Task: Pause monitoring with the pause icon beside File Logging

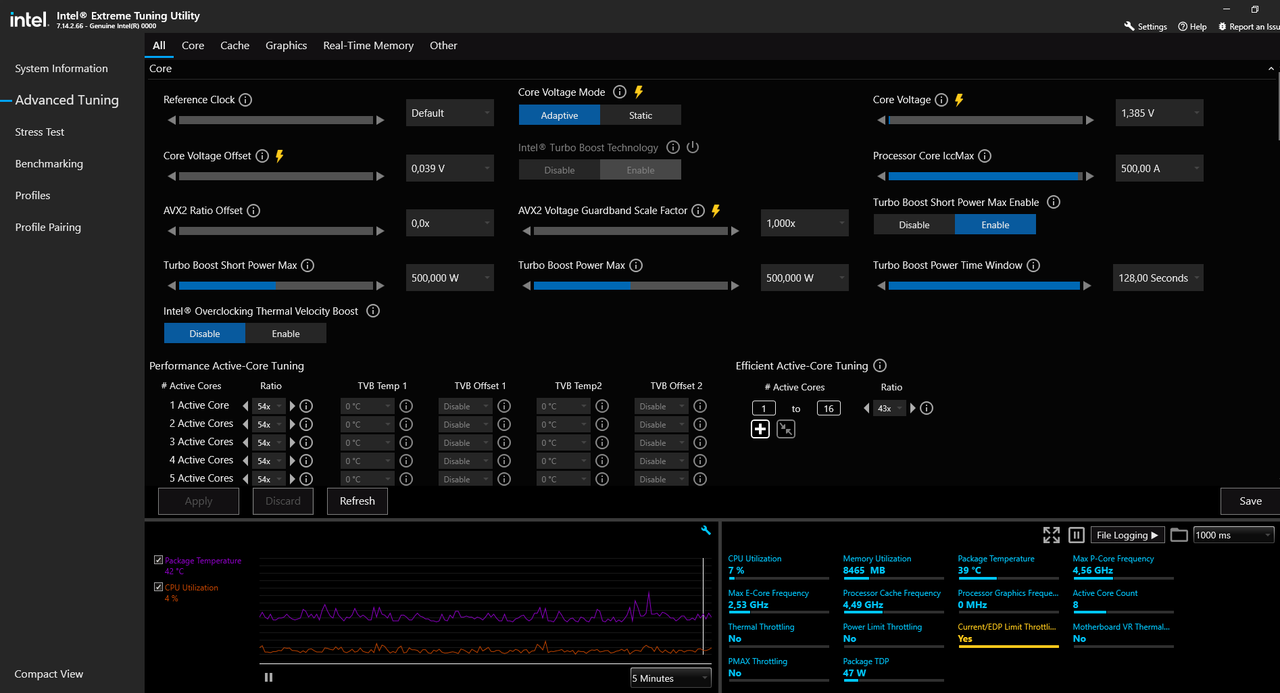Action: coord(1077,535)
